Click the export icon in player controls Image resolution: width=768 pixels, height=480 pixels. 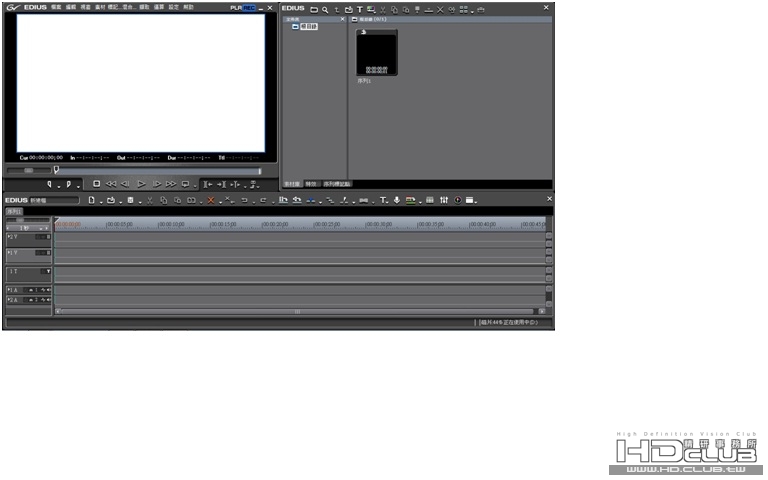coord(254,185)
